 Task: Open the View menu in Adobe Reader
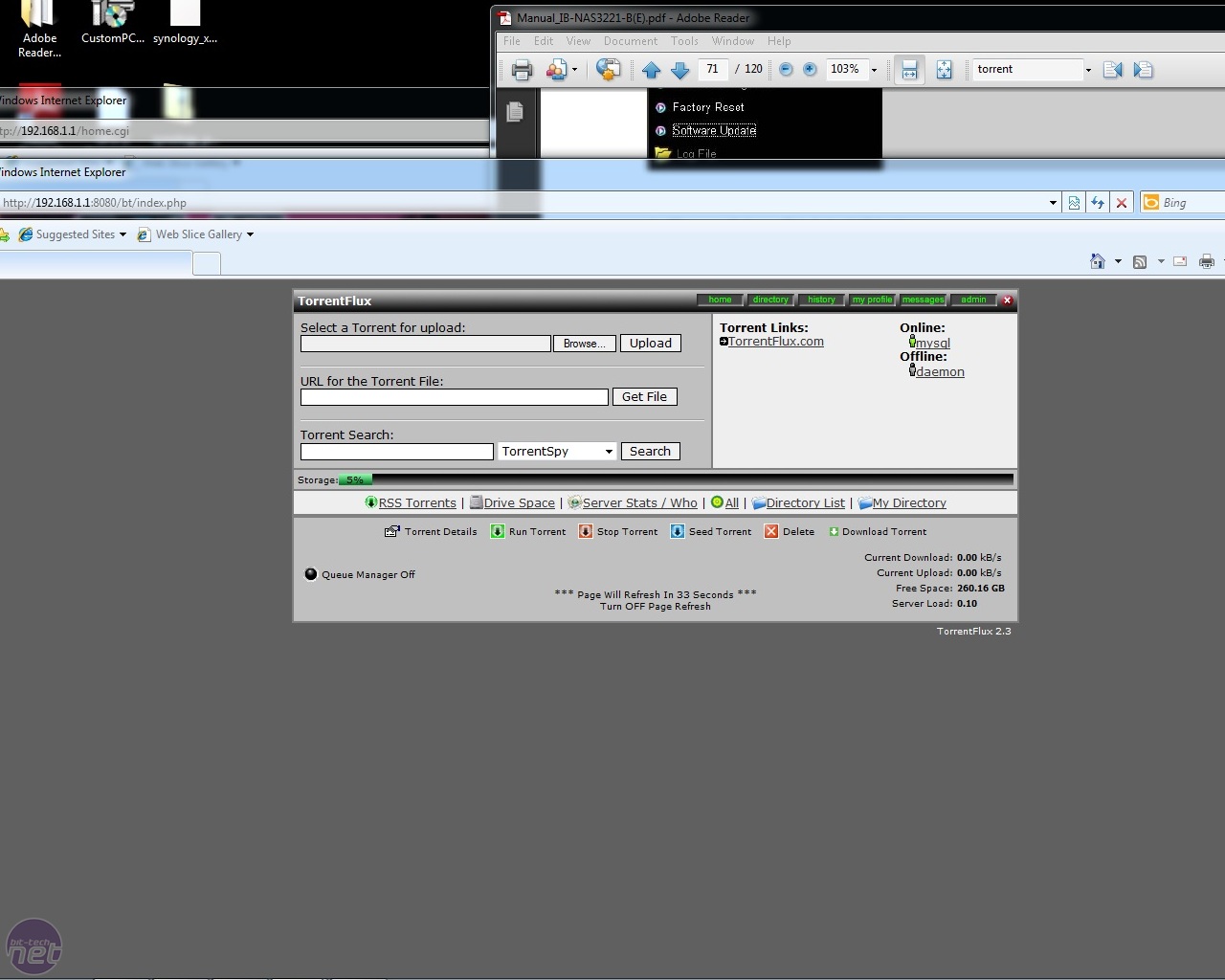click(578, 41)
